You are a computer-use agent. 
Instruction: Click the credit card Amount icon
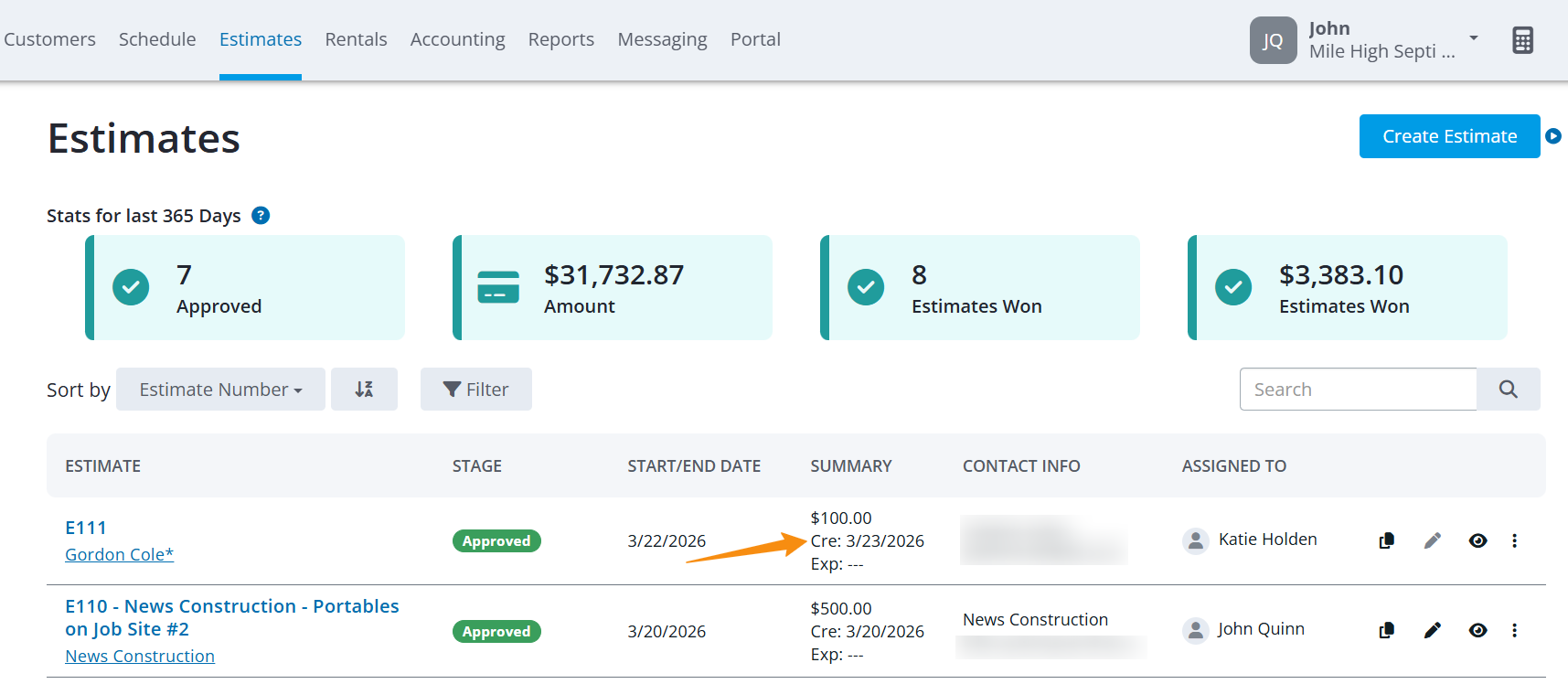498,287
